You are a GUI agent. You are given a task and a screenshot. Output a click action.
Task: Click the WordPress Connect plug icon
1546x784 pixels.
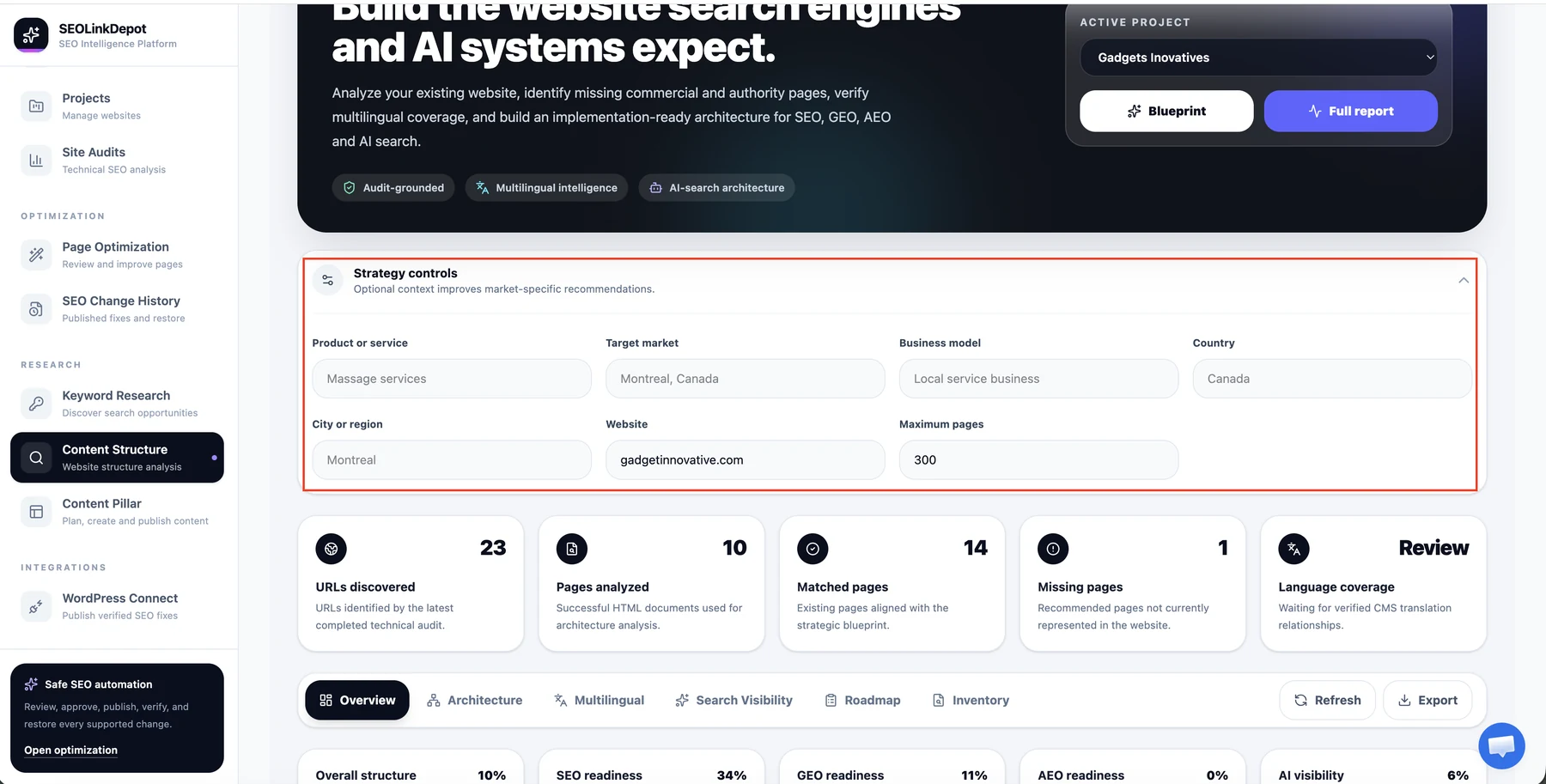[36, 606]
